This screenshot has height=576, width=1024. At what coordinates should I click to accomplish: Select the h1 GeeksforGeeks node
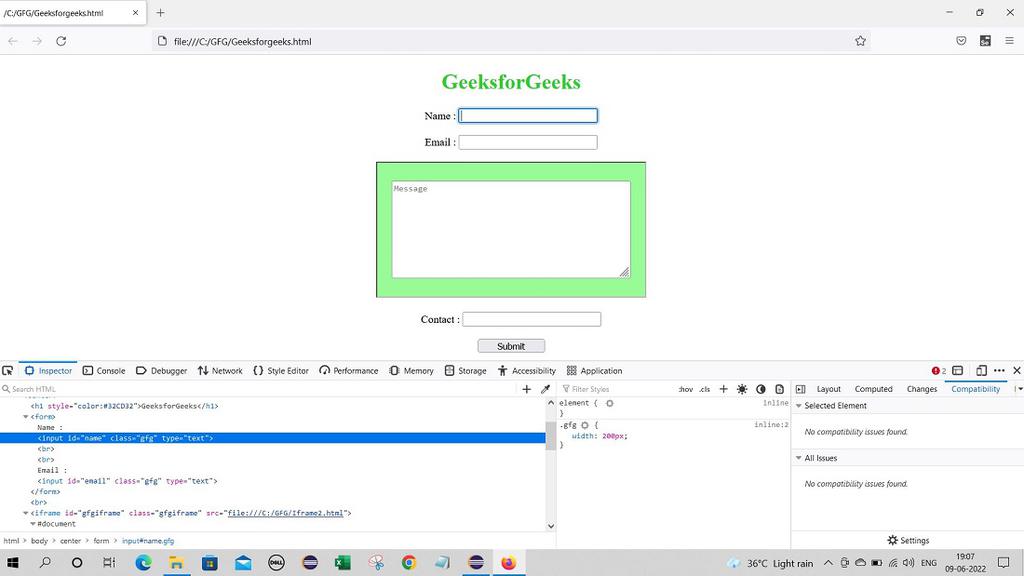124,406
